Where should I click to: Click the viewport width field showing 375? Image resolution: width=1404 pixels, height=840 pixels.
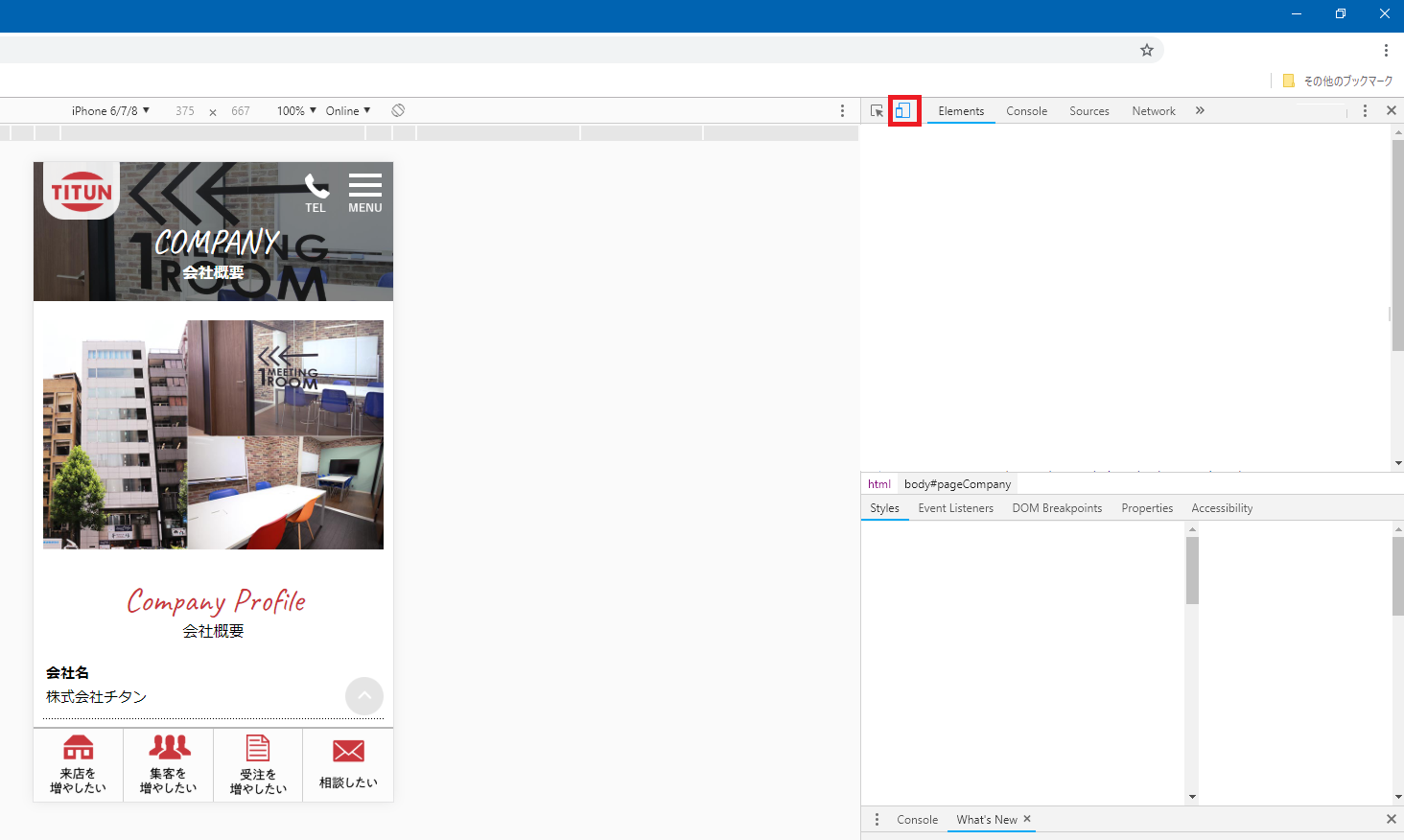(185, 111)
